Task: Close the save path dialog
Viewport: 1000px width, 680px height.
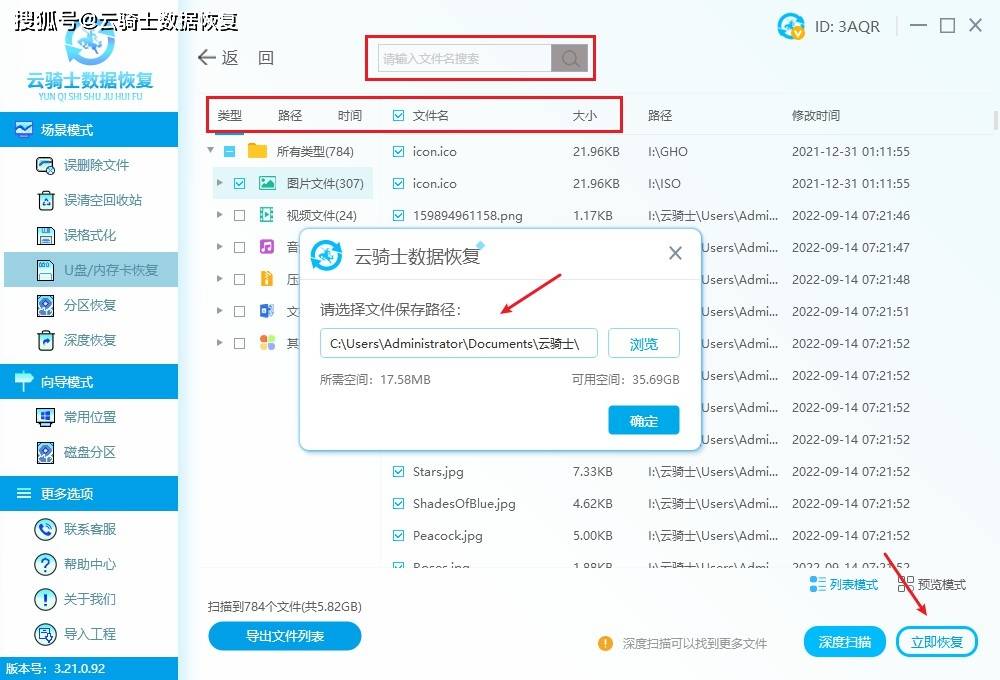Action: (675, 254)
